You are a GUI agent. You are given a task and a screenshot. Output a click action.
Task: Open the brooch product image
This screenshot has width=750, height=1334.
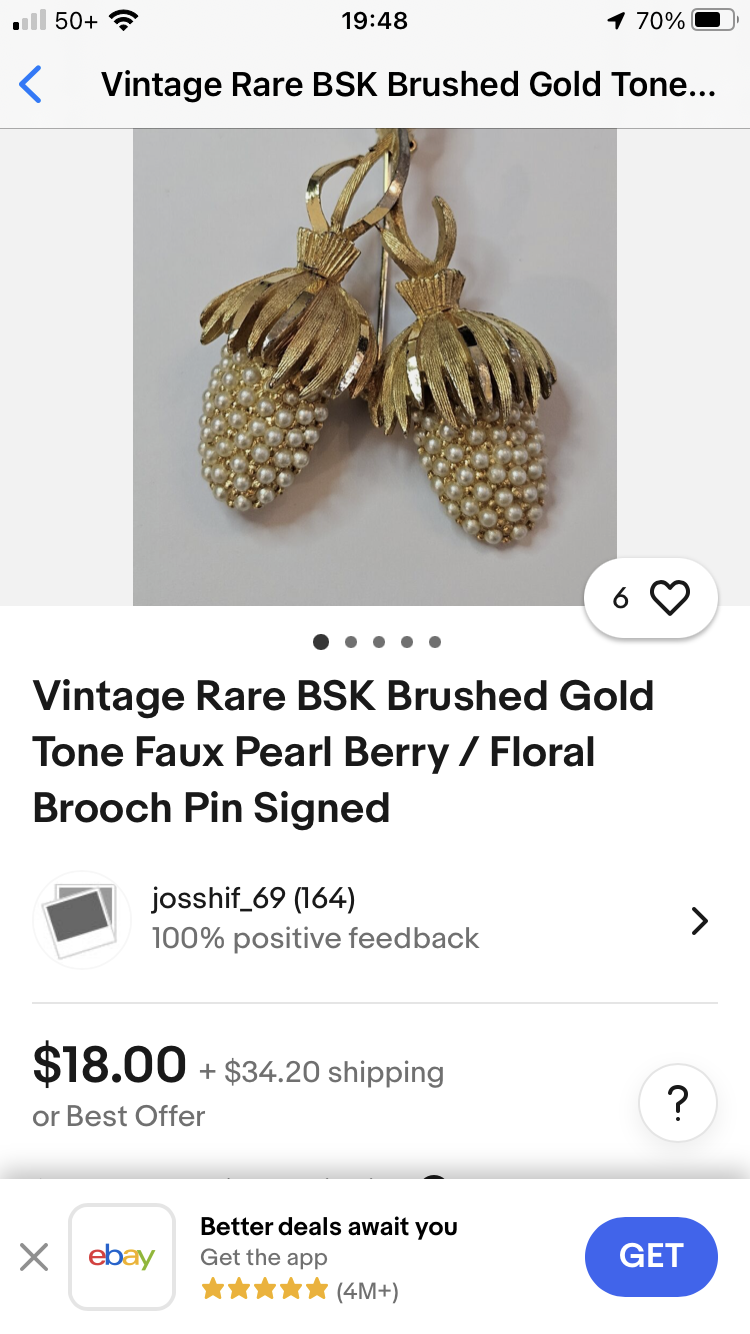click(x=375, y=367)
